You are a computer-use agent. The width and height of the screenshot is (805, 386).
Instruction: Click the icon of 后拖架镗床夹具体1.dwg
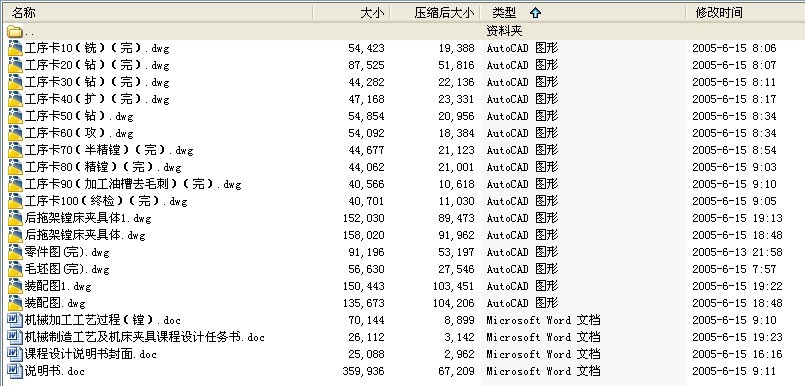pyautogui.click(x=15, y=218)
